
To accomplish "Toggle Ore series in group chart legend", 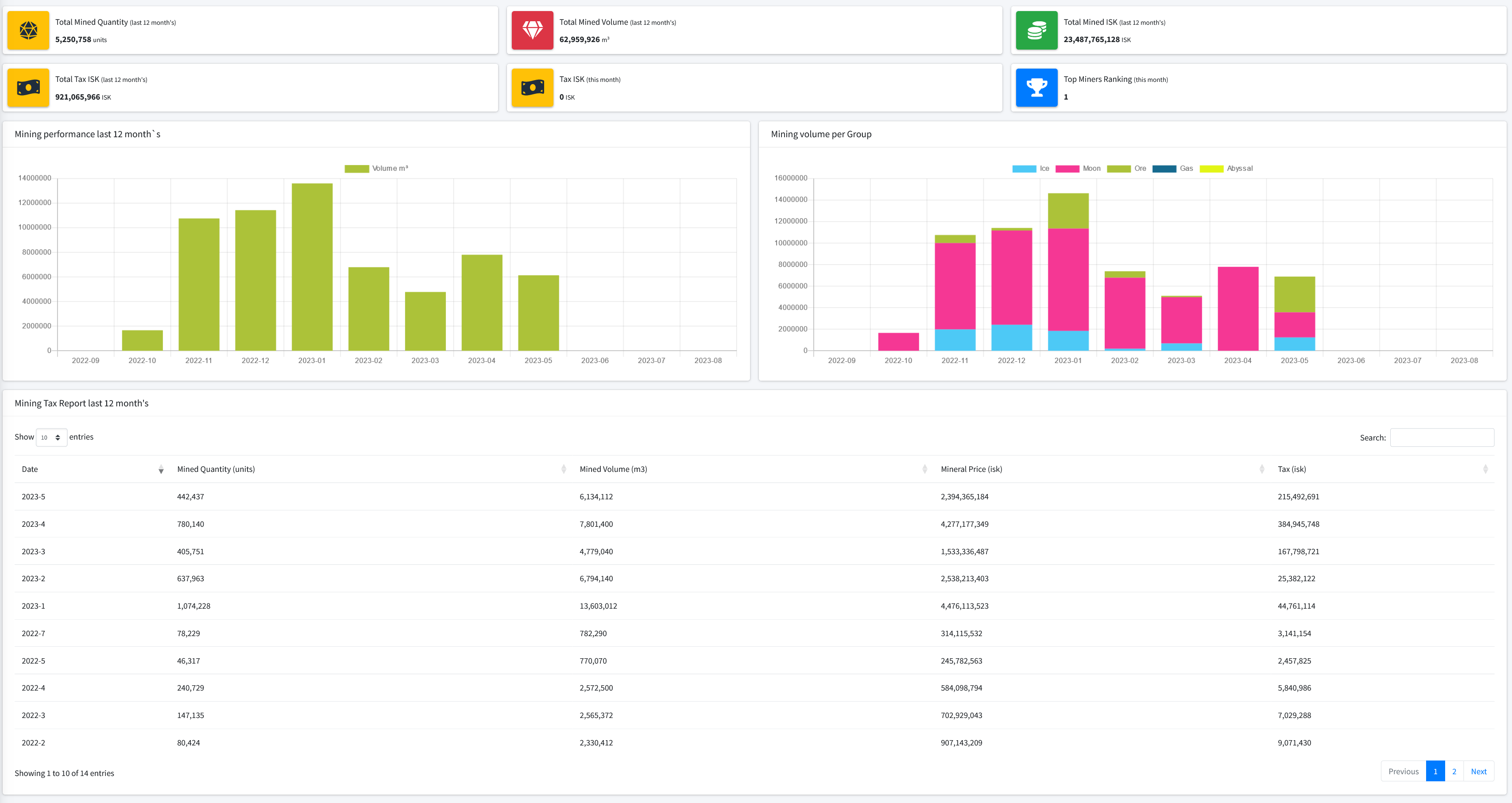I will (1126, 169).
